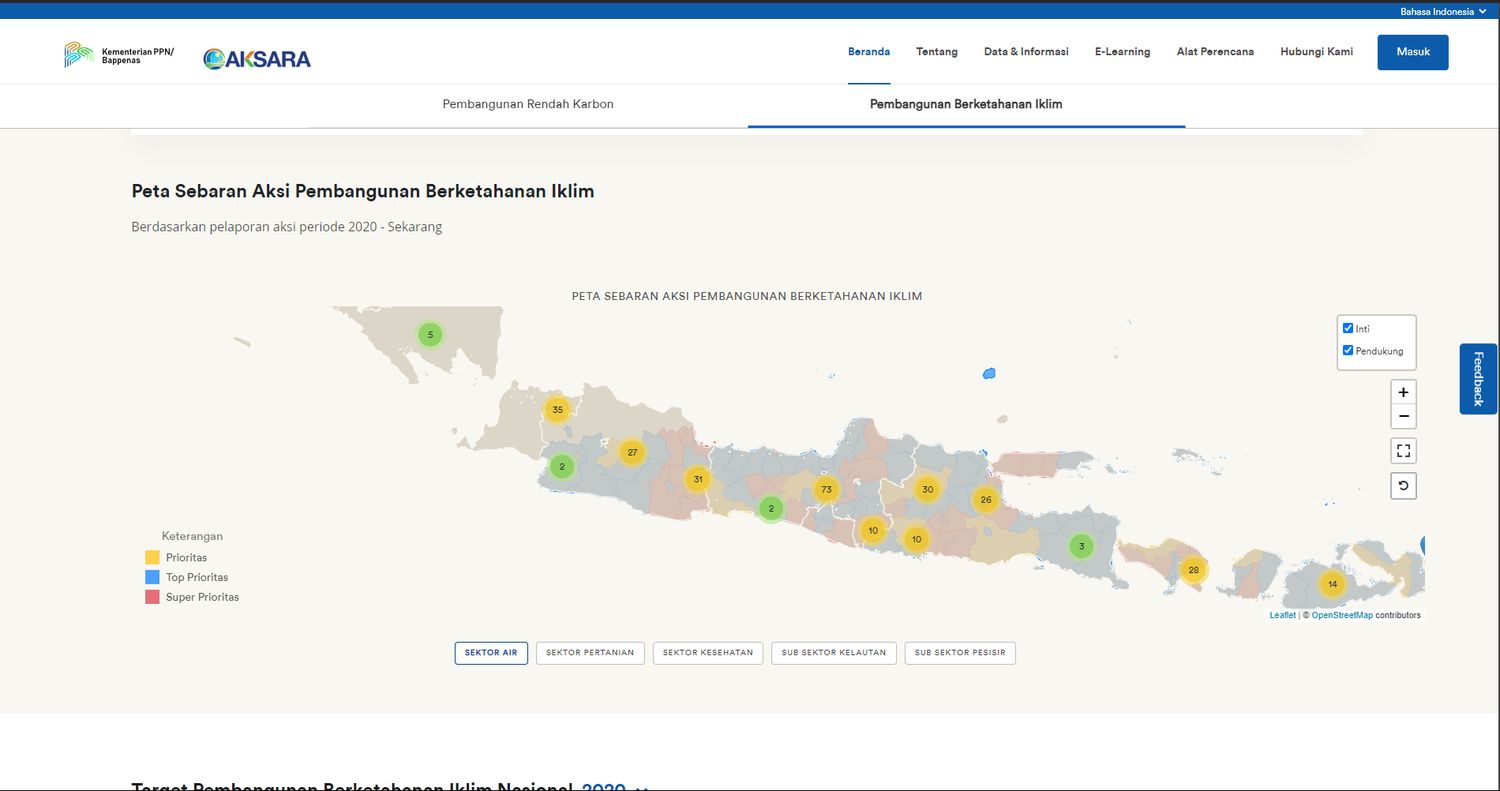The width and height of the screenshot is (1500, 791).
Task: Open Alat Perencana in the navigation
Action: pos(1215,52)
